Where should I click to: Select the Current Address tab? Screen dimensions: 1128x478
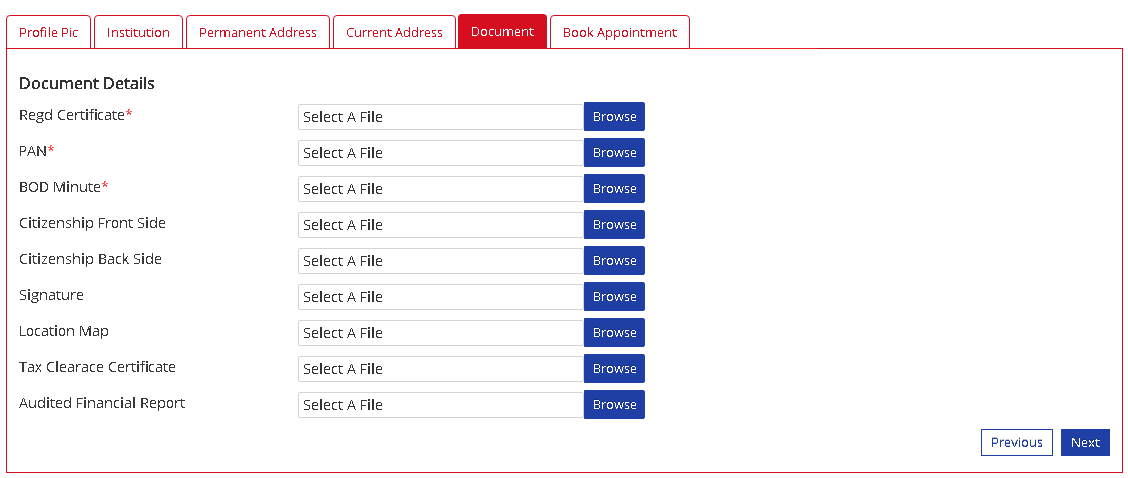(394, 32)
